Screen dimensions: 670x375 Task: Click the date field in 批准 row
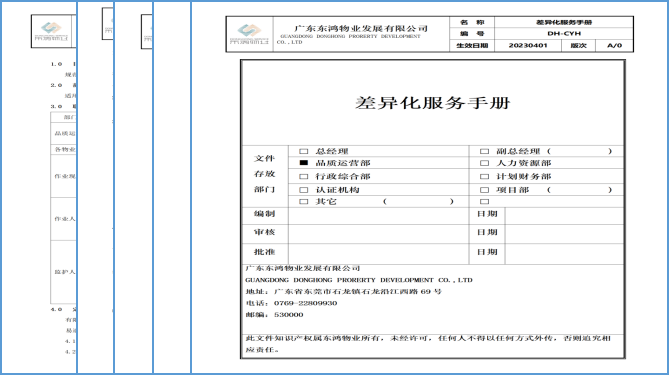[x=564, y=254]
